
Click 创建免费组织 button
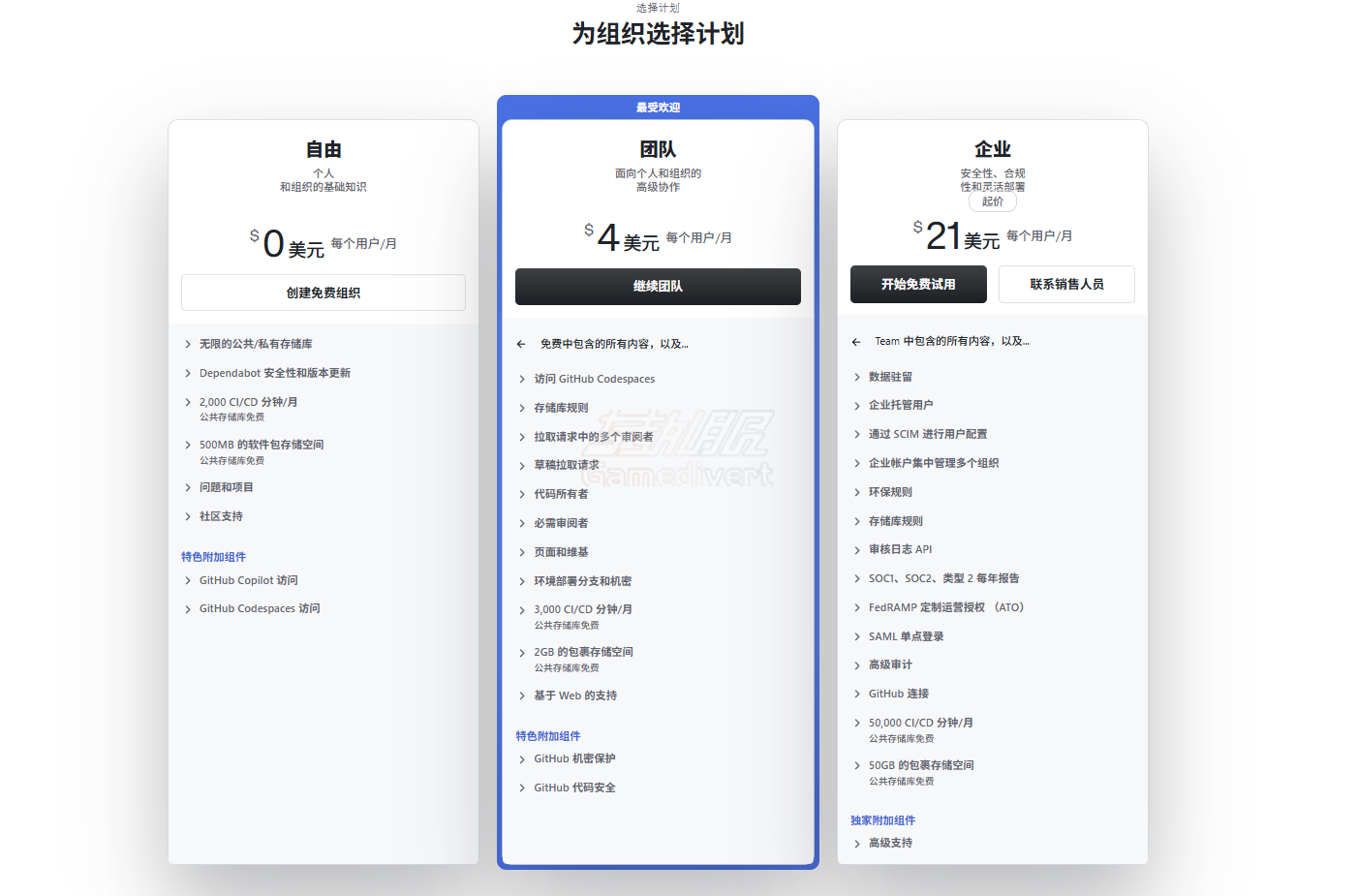pos(323,293)
